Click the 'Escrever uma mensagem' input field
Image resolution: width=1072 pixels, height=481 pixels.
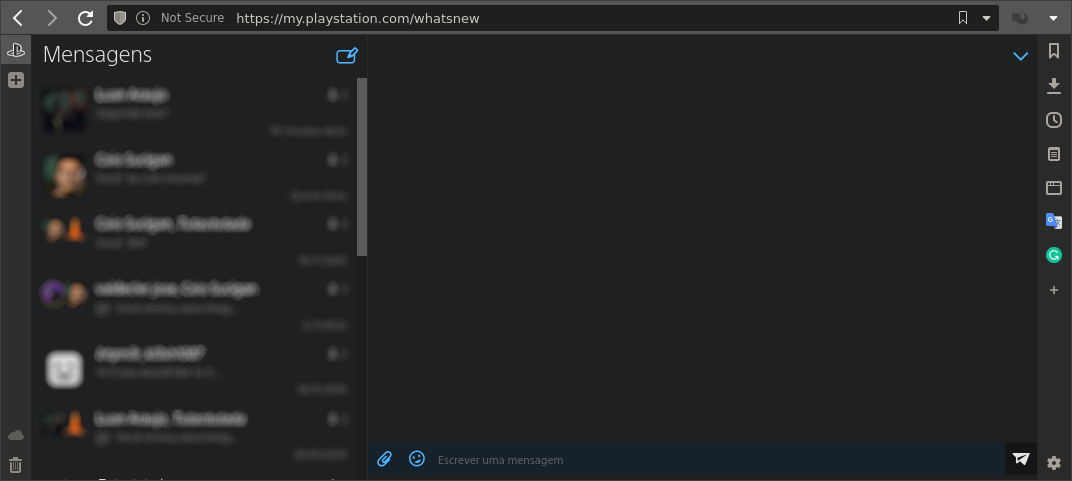(718, 460)
